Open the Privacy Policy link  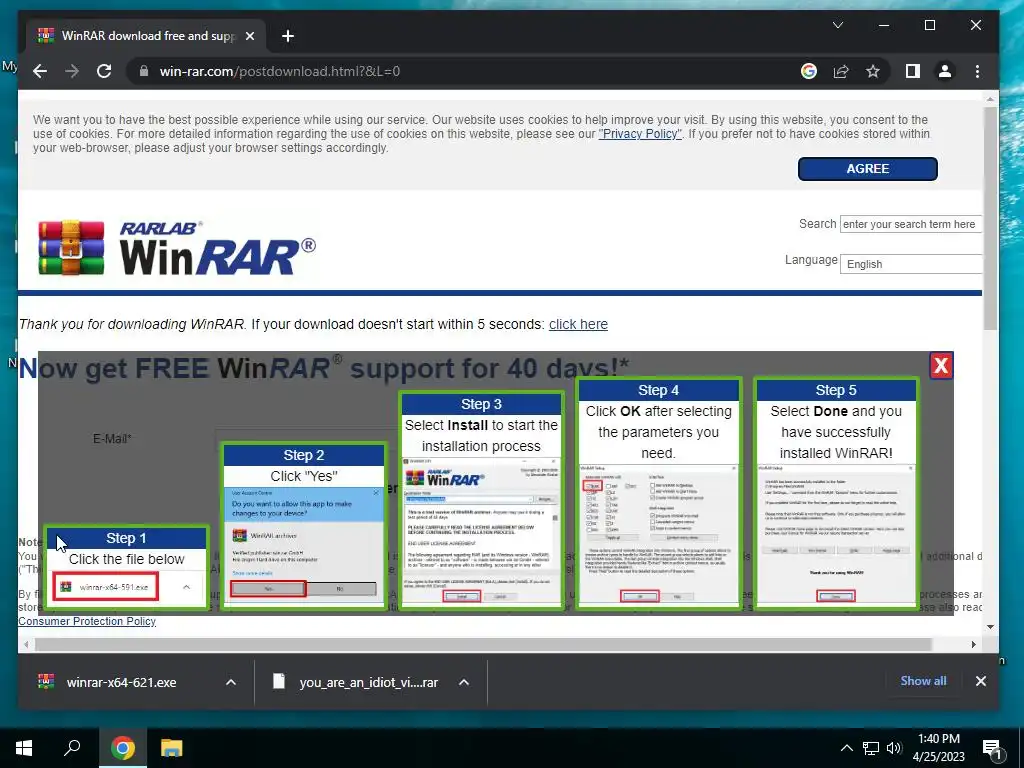[x=640, y=134]
